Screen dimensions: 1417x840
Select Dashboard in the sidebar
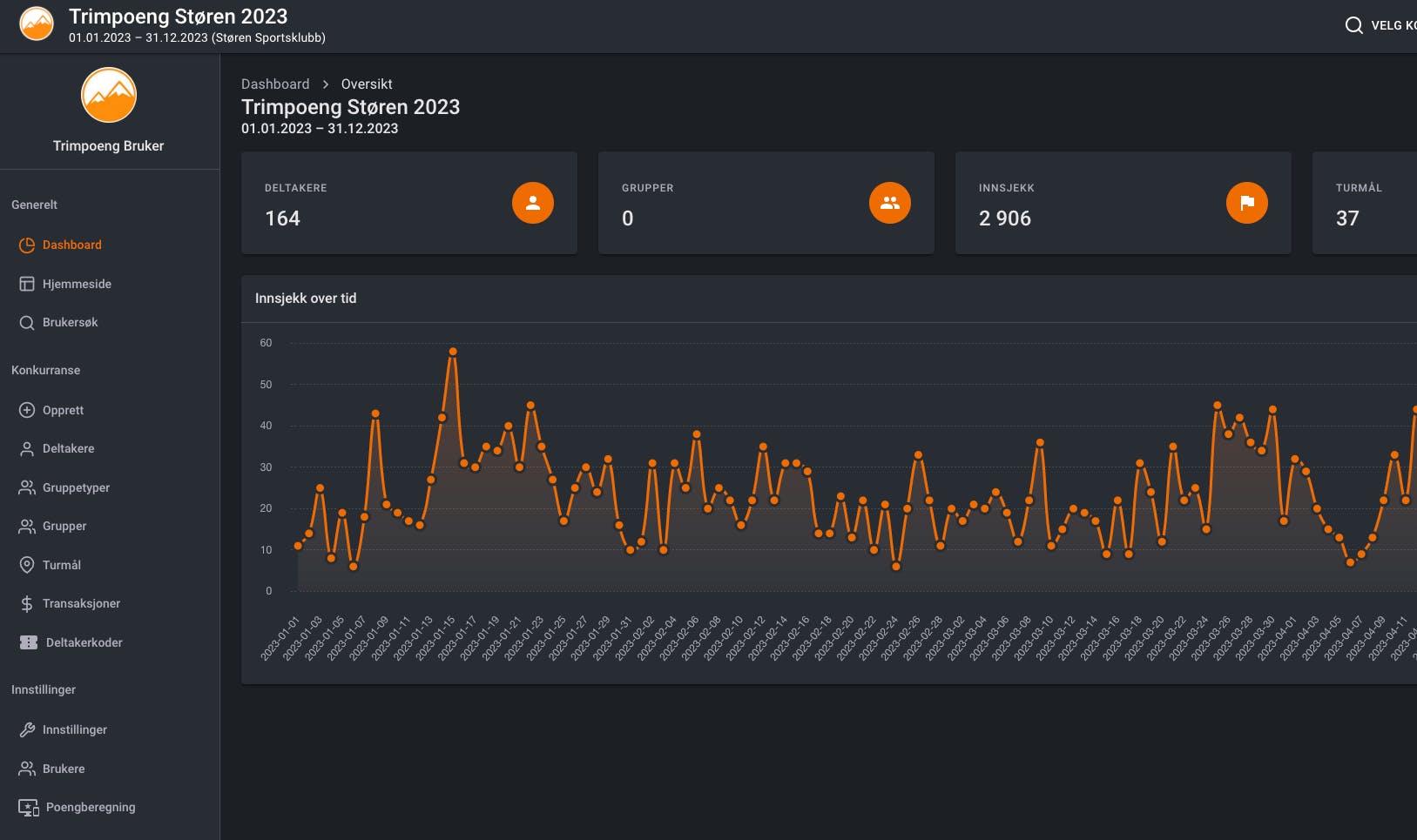coord(71,245)
